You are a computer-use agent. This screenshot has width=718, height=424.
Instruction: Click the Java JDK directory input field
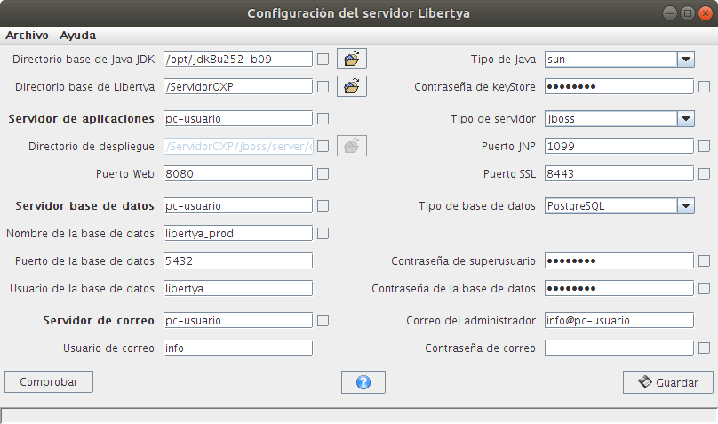(x=238, y=59)
